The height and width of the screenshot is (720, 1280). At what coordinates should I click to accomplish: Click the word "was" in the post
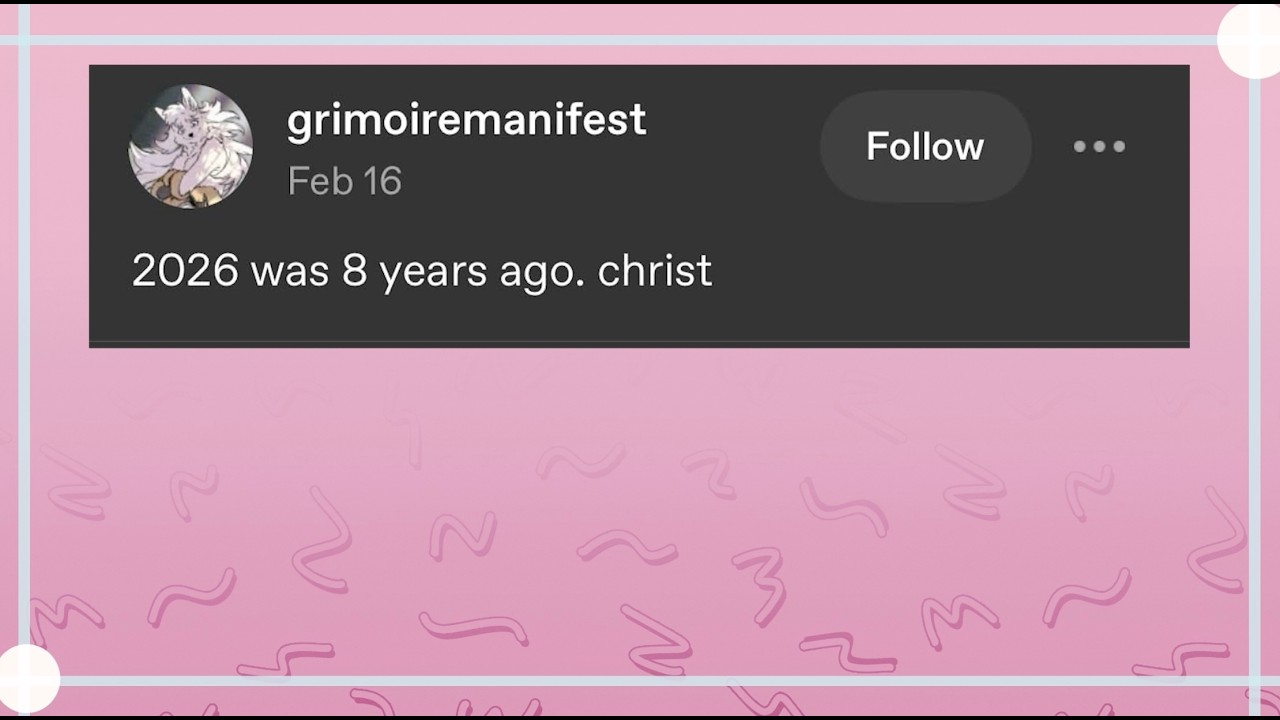pos(290,272)
